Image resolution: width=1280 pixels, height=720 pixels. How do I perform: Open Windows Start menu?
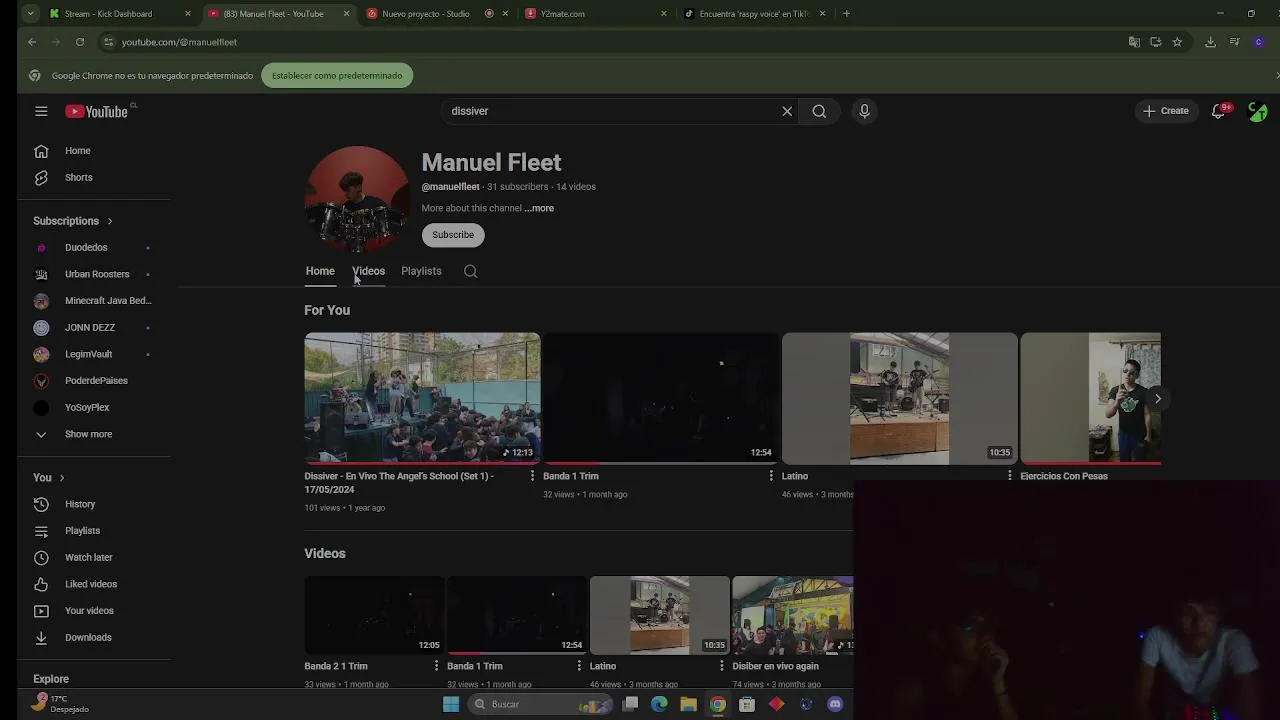coord(451,704)
